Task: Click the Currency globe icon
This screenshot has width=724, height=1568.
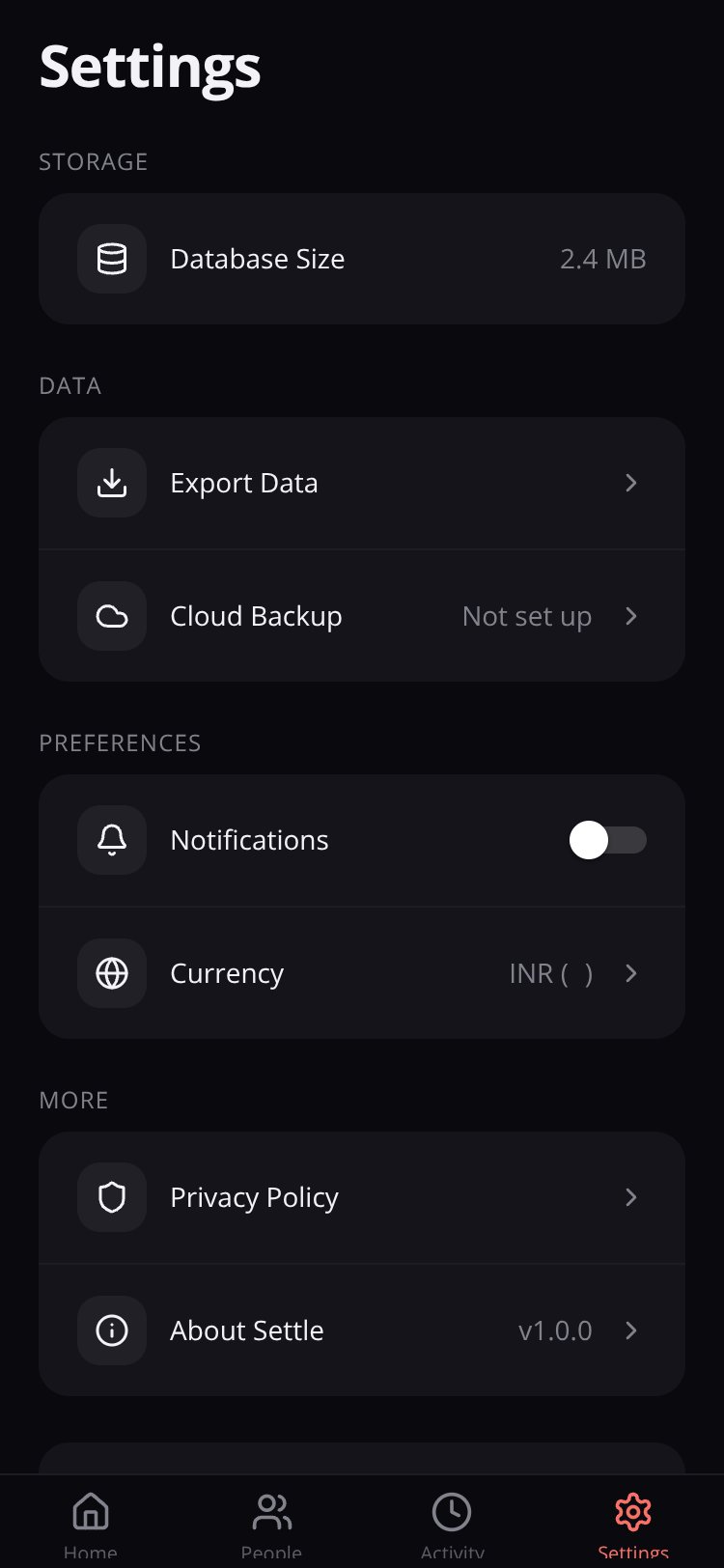Action: 112,973
